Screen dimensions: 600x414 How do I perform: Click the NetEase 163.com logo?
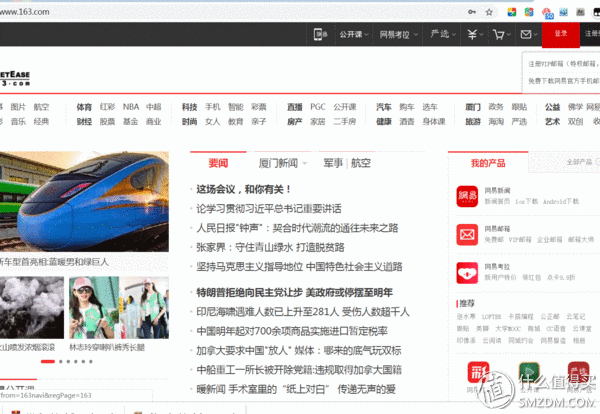[x=15, y=78]
